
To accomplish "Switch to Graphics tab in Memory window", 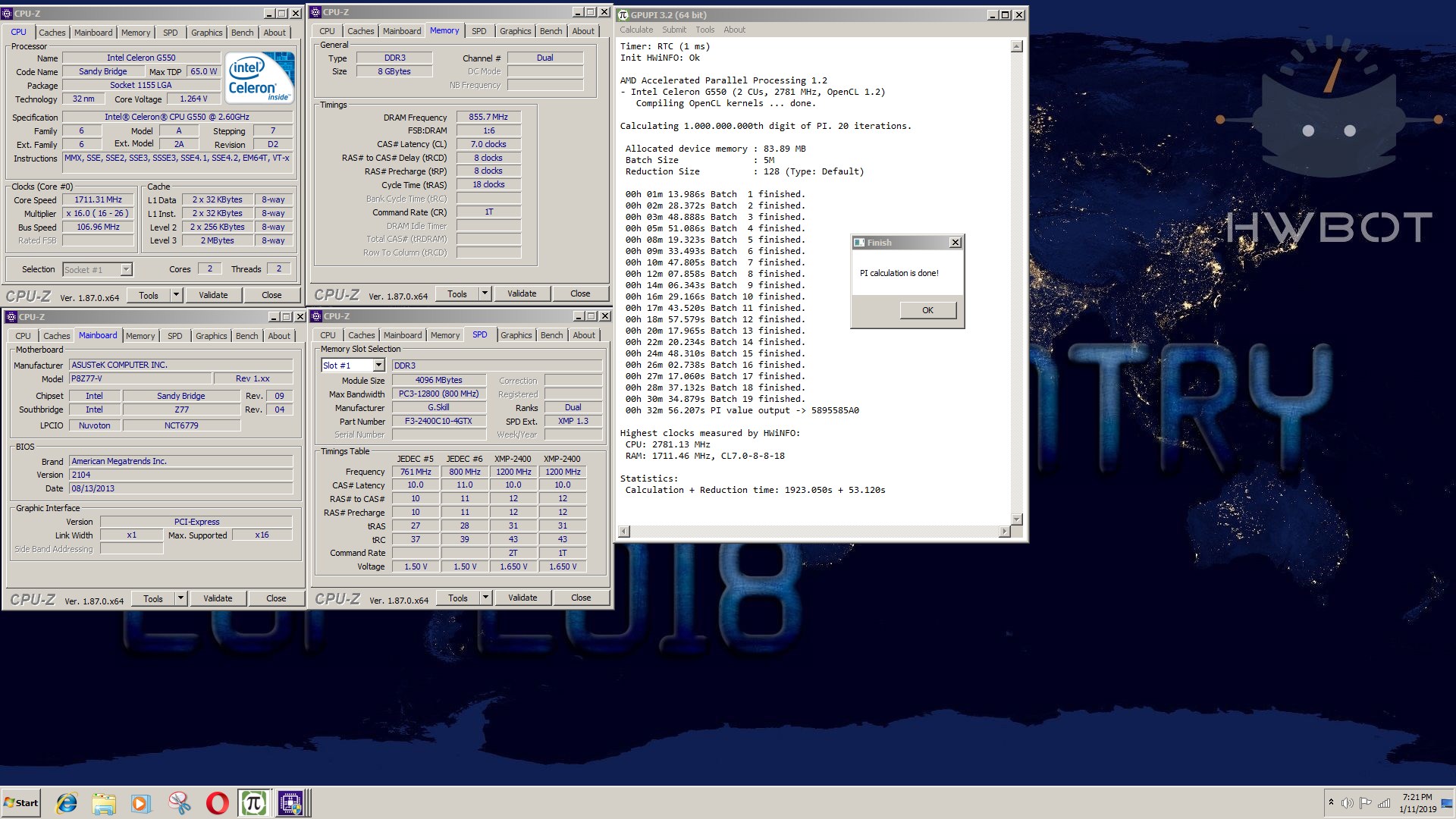I will click(x=515, y=31).
